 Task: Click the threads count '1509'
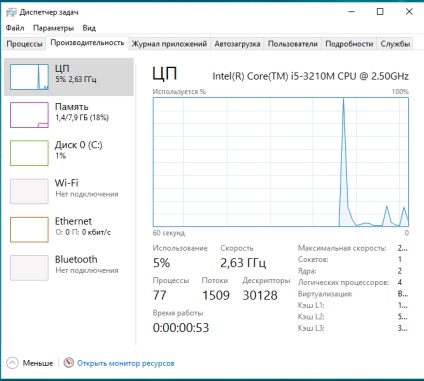216,295
